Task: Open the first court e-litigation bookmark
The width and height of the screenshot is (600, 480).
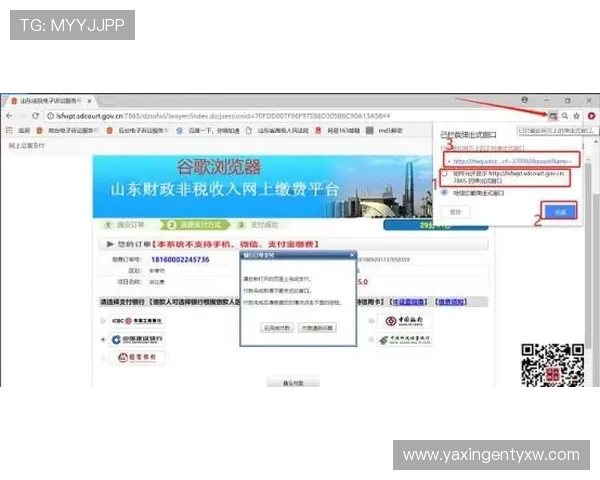Action: click(x=67, y=131)
